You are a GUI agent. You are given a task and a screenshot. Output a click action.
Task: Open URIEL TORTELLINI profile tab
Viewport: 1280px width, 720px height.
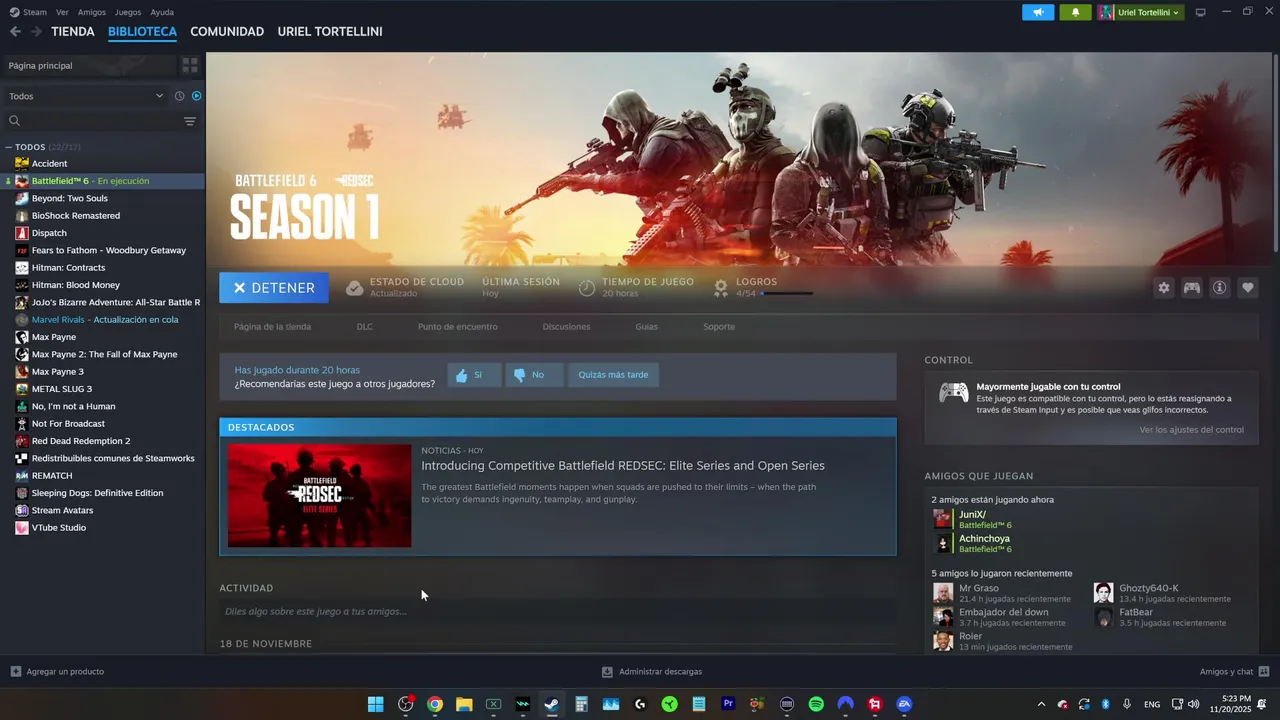click(x=330, y=32)
